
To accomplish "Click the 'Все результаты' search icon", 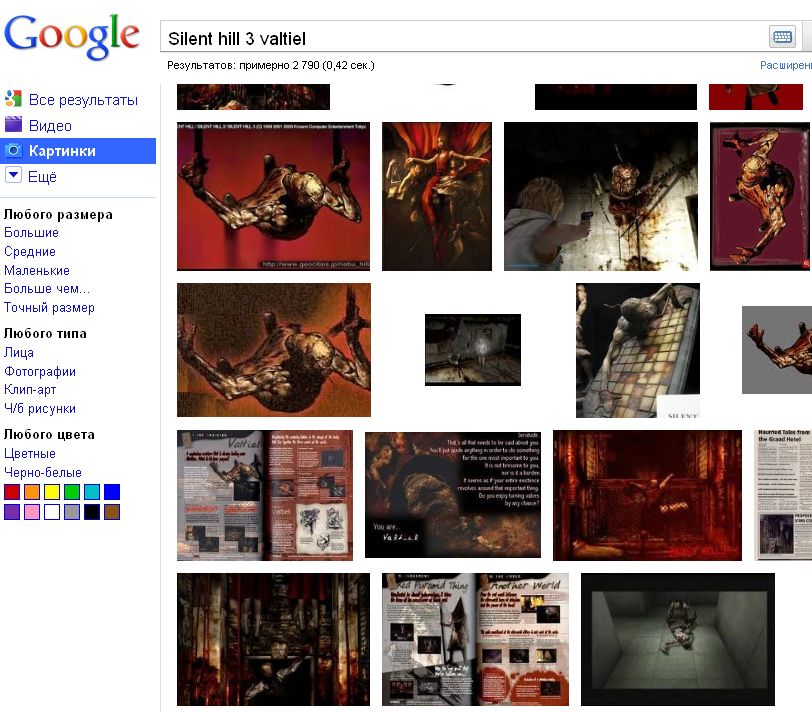I will (x=13, y=99).
